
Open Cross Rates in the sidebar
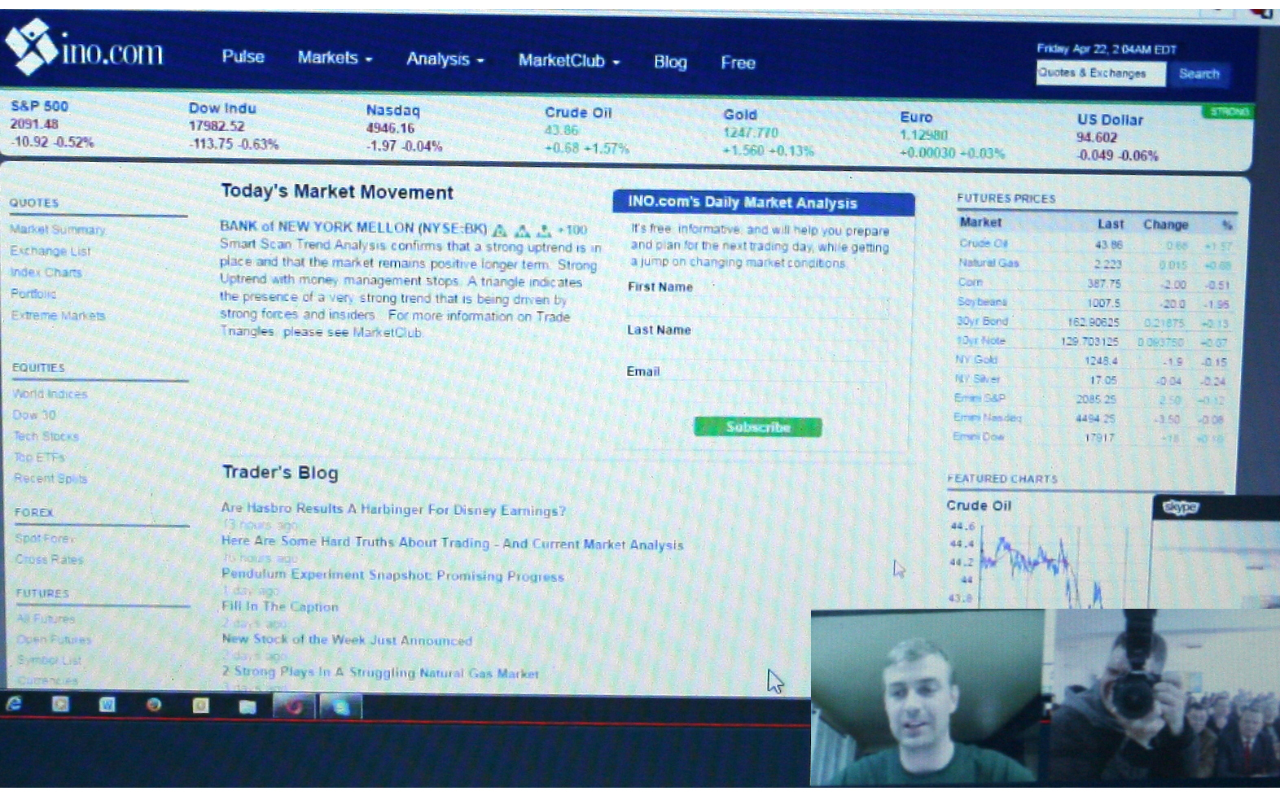pyautogui.click(x=50, y=560)
